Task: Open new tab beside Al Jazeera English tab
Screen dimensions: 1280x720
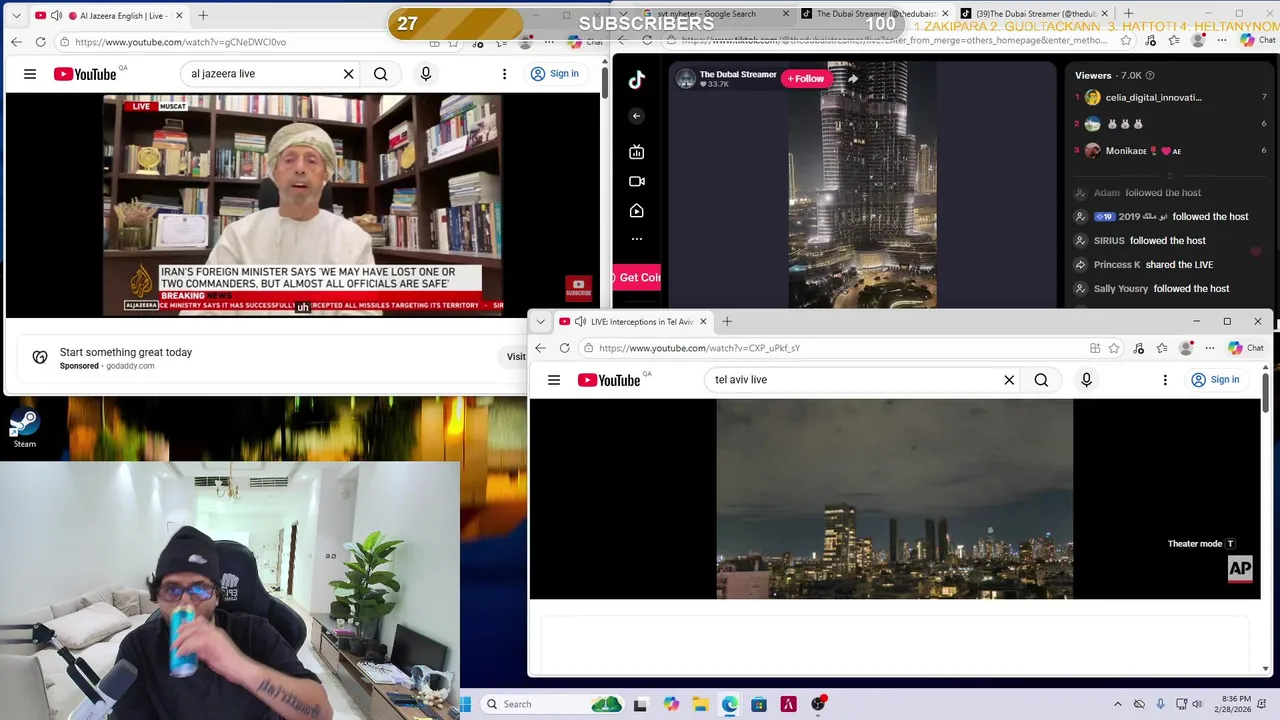Action: [203, 16]
